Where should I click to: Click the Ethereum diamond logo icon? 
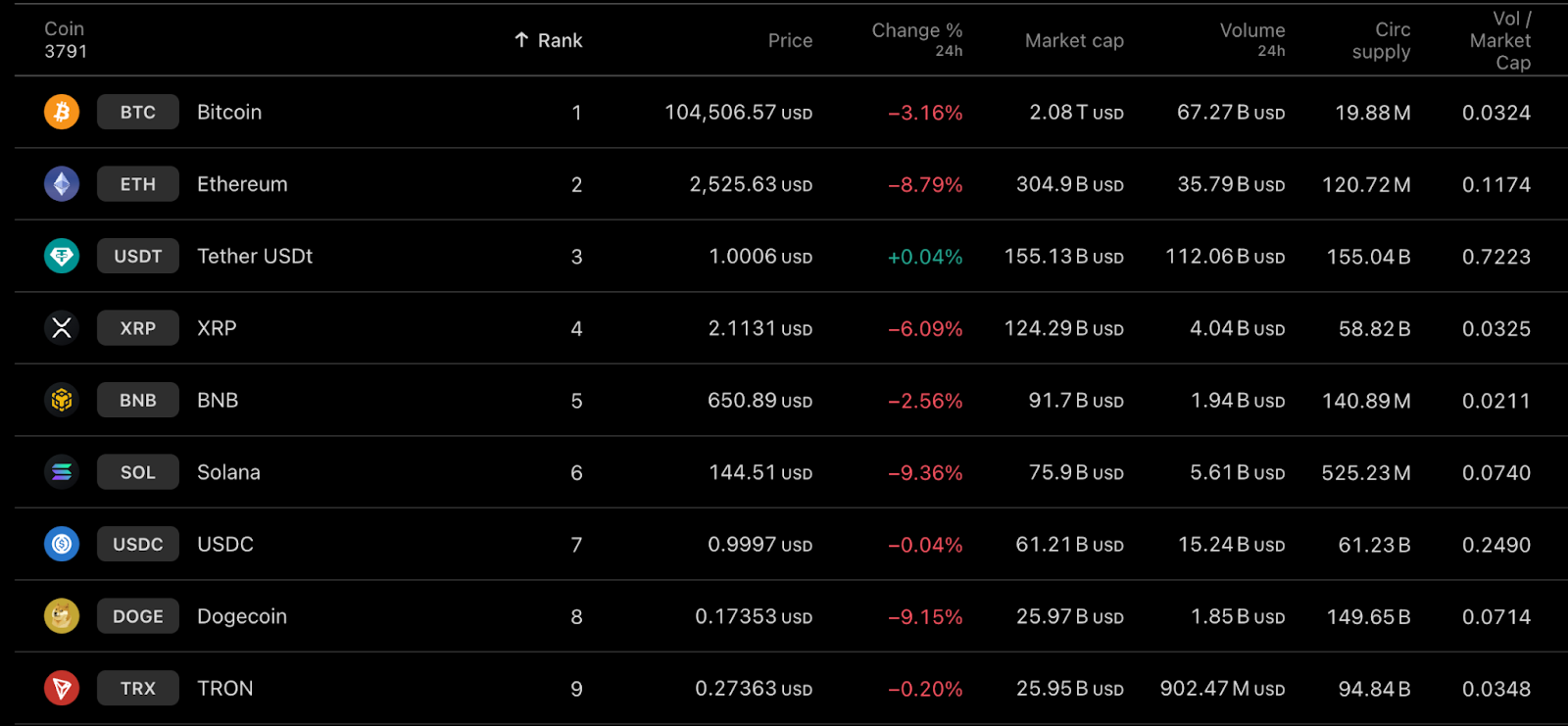click(x=62, y=183)
